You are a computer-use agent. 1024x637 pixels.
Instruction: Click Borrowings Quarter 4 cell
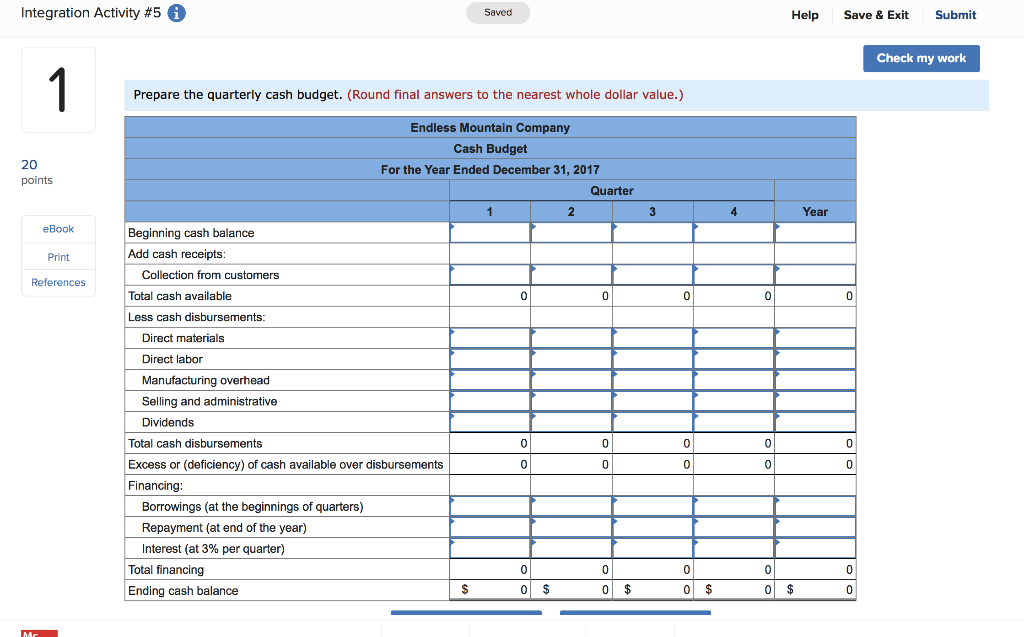point(734,506)
